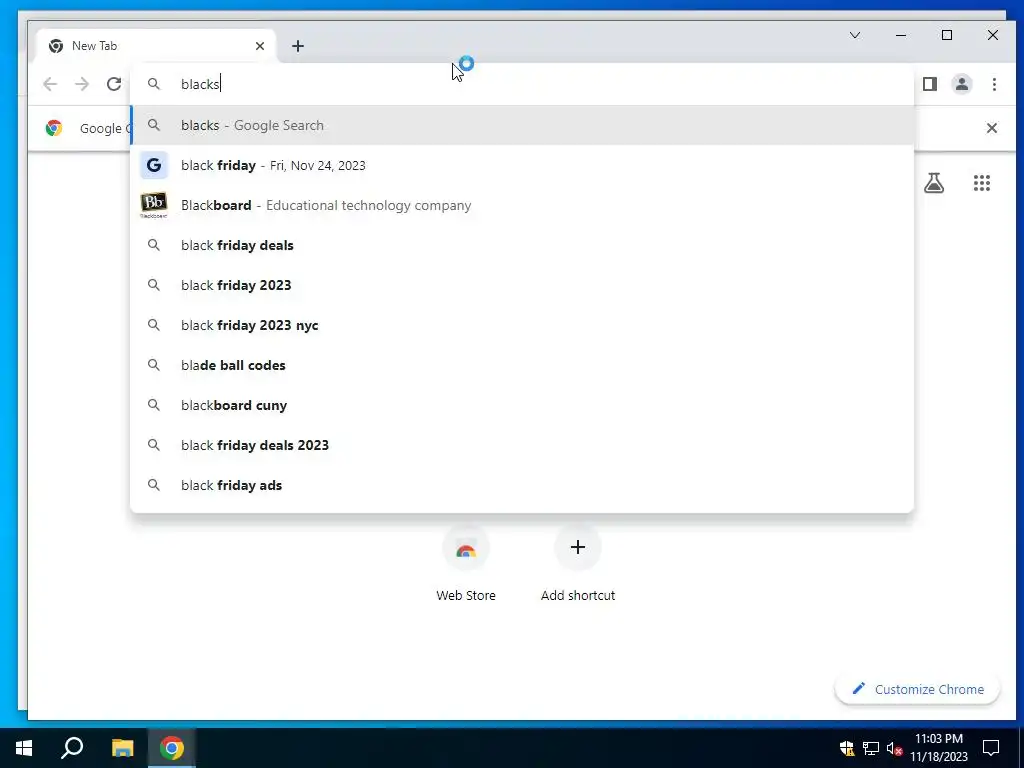Click the muted volume tray icon
This screenshot has height=768, width=1024.
coord(894,748)
